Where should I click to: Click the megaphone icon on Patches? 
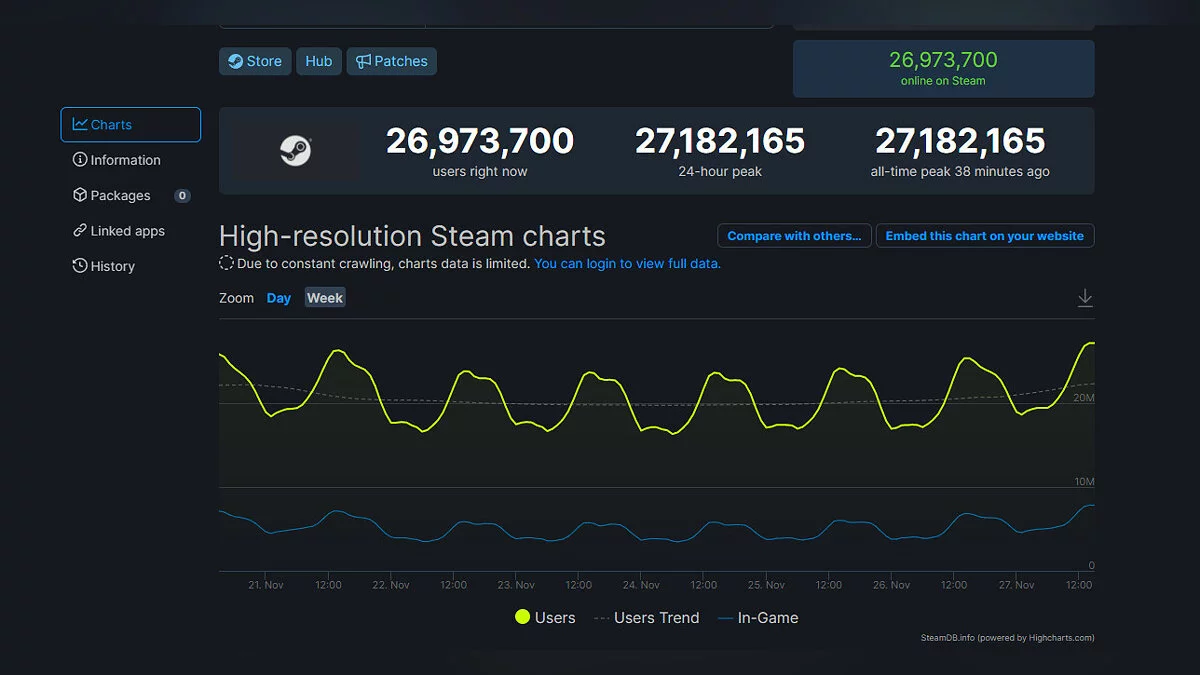point(363,61)
